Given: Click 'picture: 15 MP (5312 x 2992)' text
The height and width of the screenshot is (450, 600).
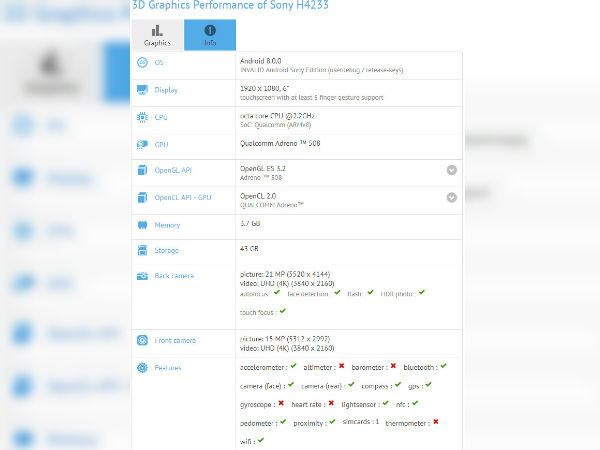Looking at the screenshot, I should click(x=285, y=339).
